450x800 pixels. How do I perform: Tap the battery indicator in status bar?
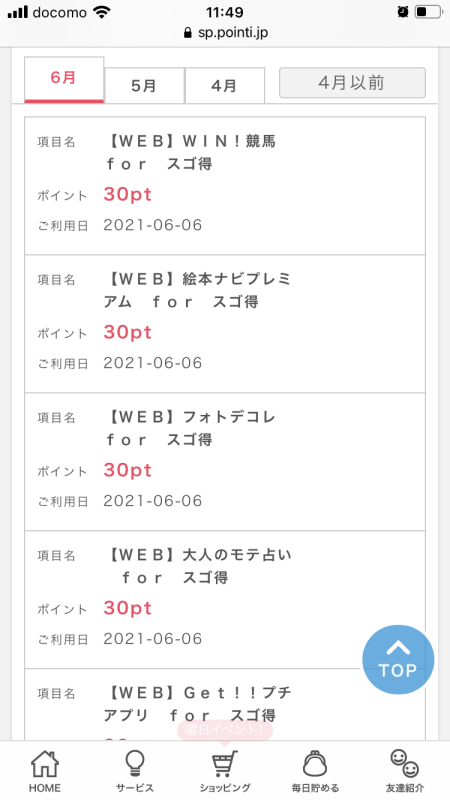pyautogui.click(x=428, y=12)
